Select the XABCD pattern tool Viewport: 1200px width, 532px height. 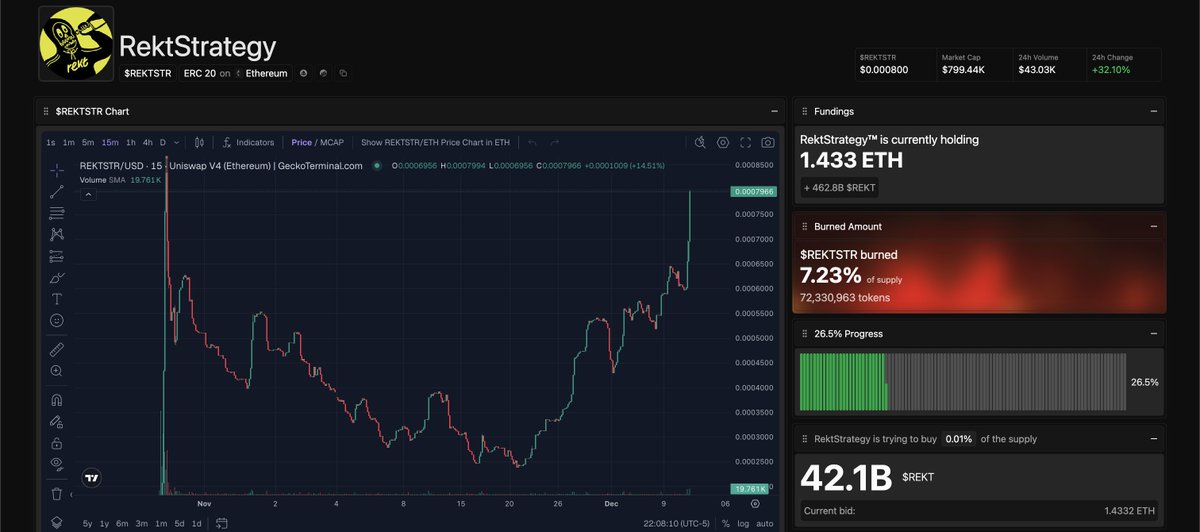[57, 234]
